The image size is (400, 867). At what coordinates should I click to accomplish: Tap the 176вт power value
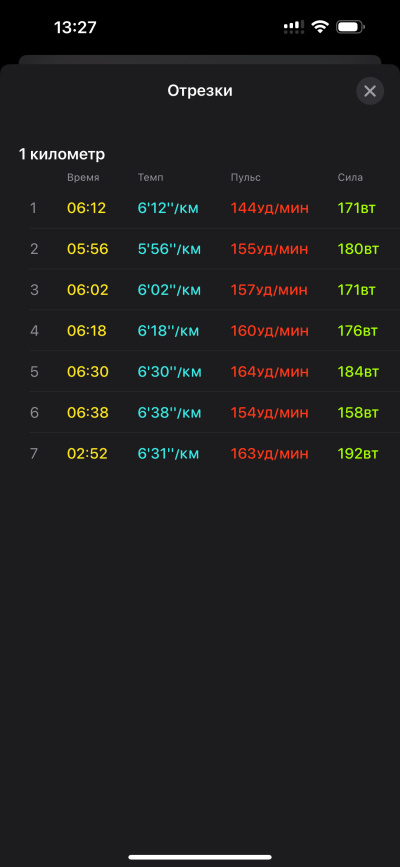(358, 331)
